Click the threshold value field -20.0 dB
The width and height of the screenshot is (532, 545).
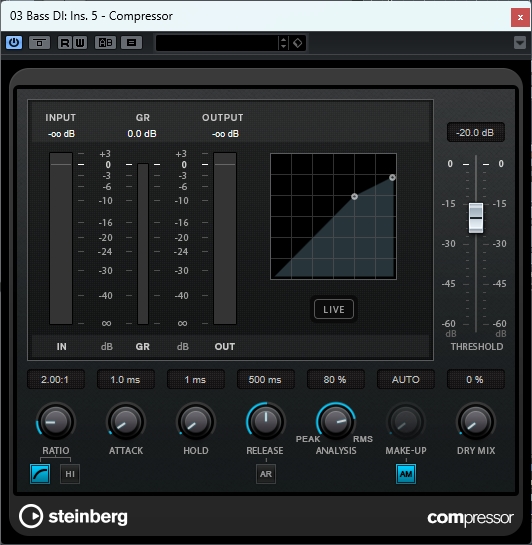(475, 132)
